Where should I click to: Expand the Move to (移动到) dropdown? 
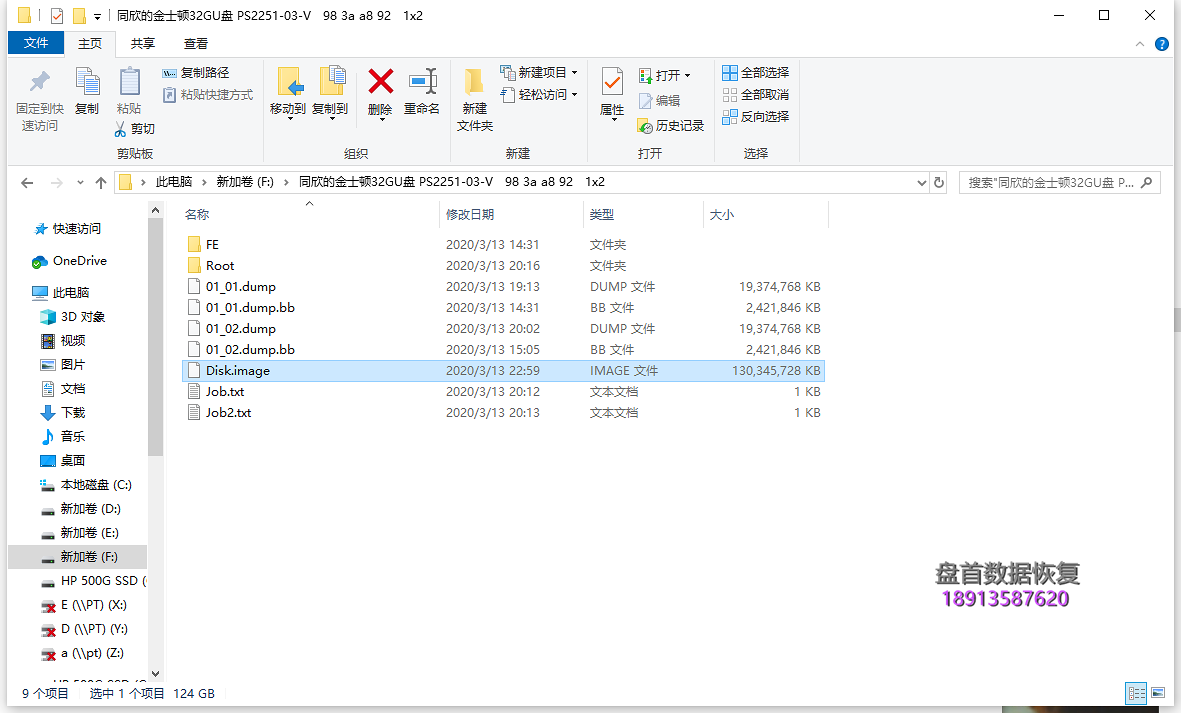point(289,119)
